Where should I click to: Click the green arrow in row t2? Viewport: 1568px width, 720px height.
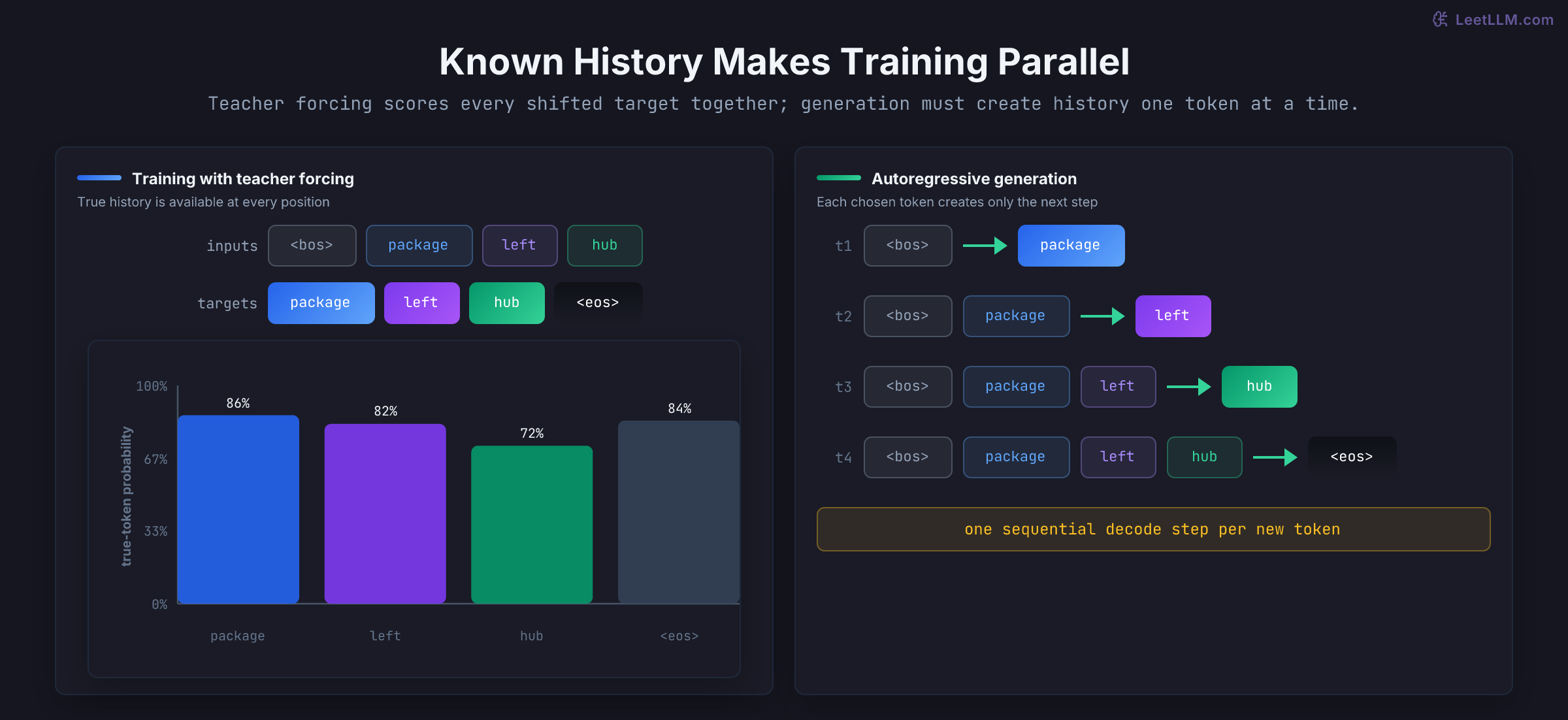point(1103,316)
